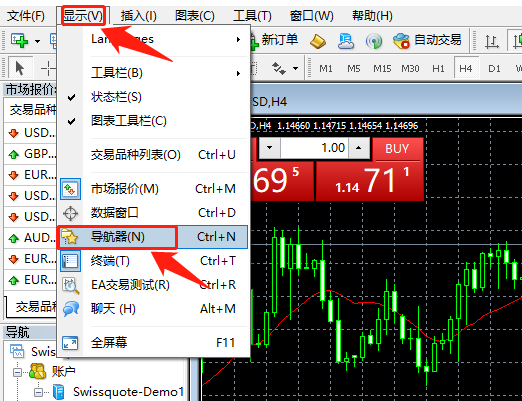This screenshot has height=401, width=522.
Task: Open the 图表(C) menu
Action: pos(195,16)
